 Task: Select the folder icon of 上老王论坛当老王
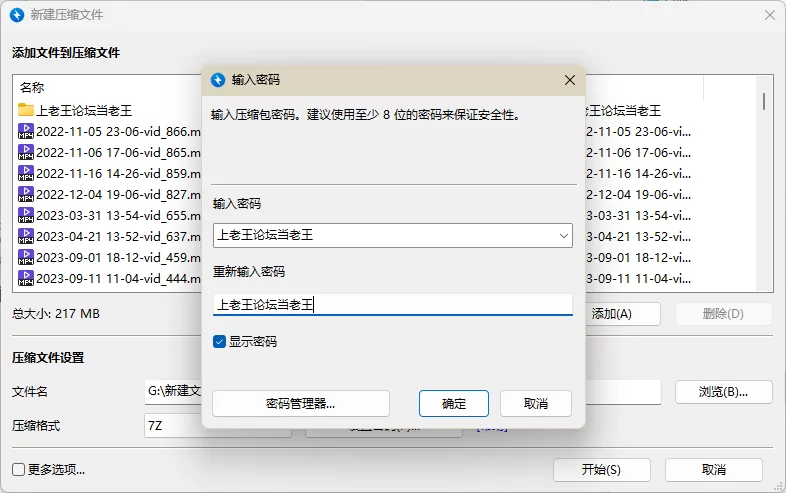click(26, 110)
